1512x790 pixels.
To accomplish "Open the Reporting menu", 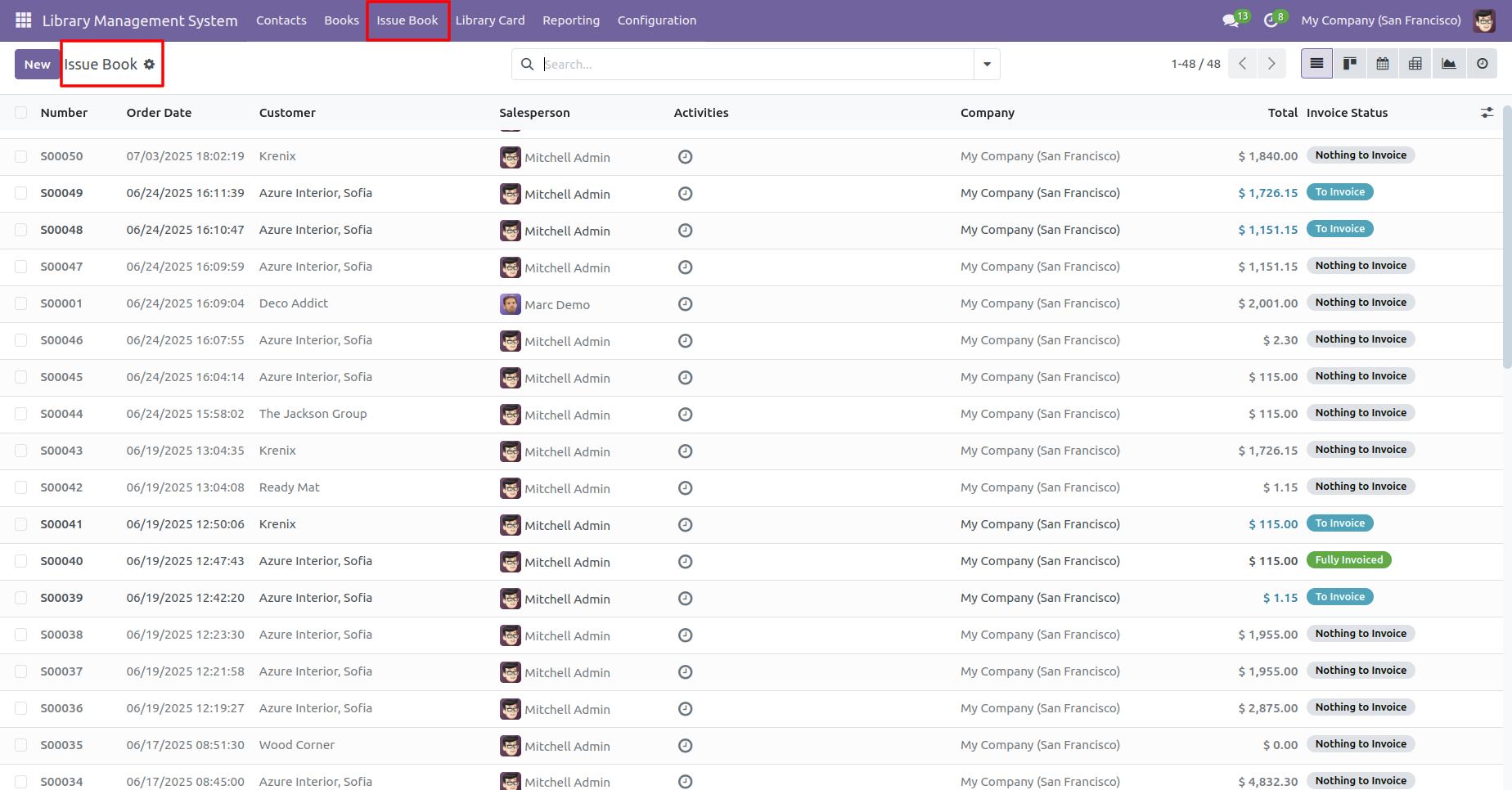I will [571, 20].
